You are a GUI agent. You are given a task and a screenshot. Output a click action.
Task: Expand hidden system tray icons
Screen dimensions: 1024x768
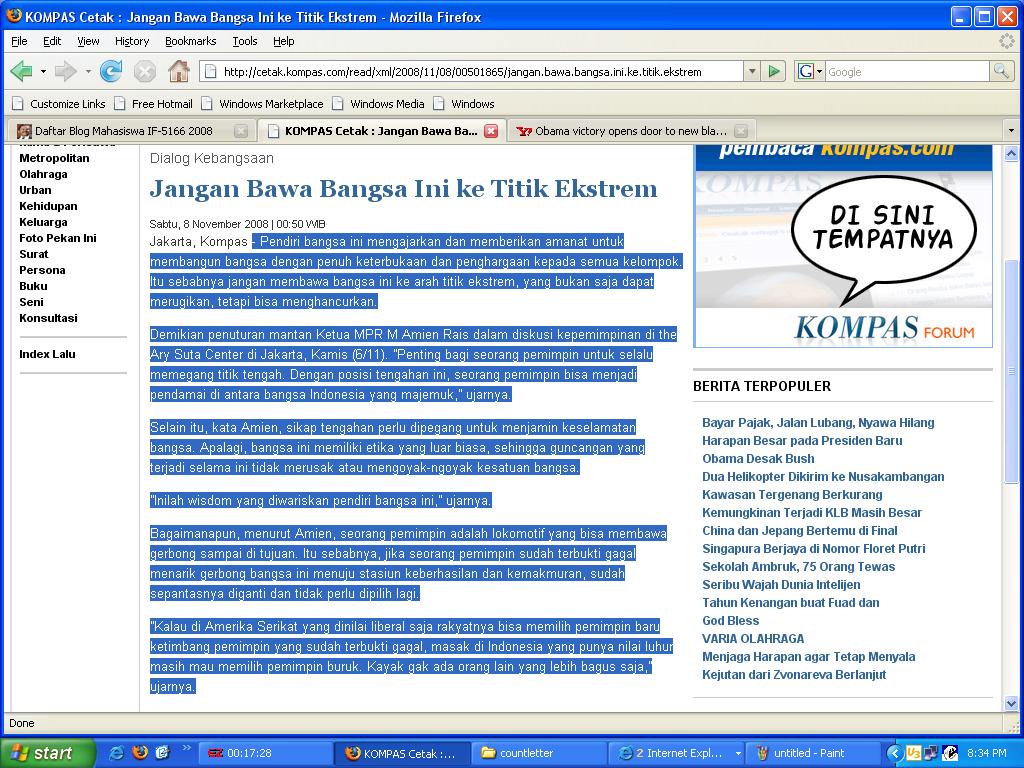pos(894,753)
